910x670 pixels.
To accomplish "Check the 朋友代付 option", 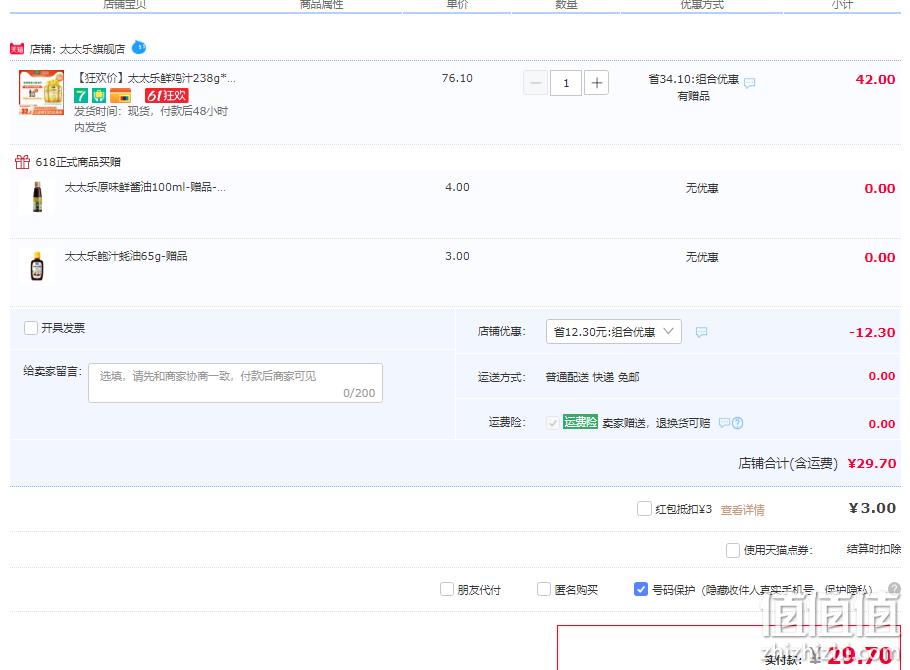I will click(x=447, y=589).
